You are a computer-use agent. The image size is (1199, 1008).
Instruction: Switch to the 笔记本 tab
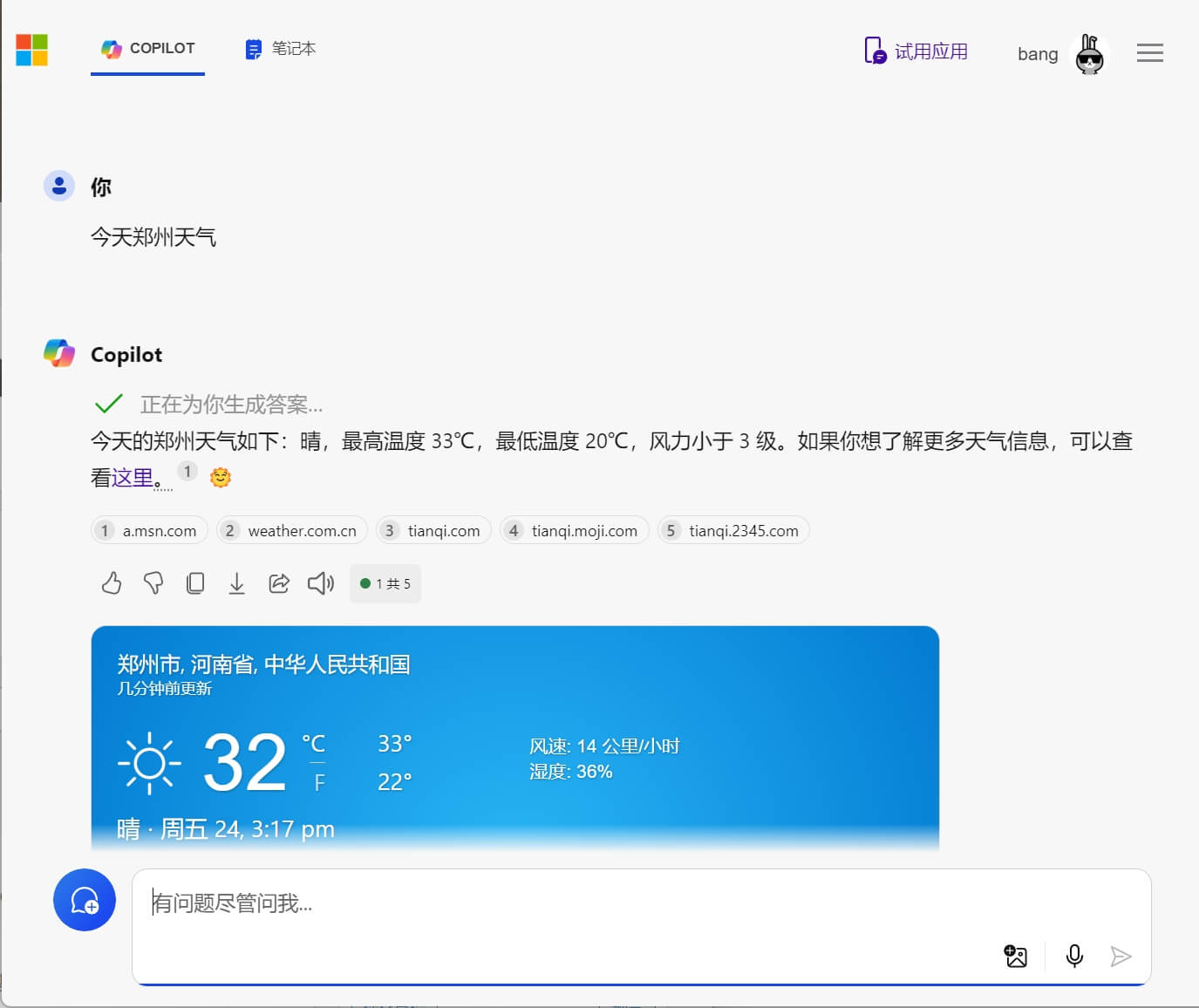(x=279, y=49)
